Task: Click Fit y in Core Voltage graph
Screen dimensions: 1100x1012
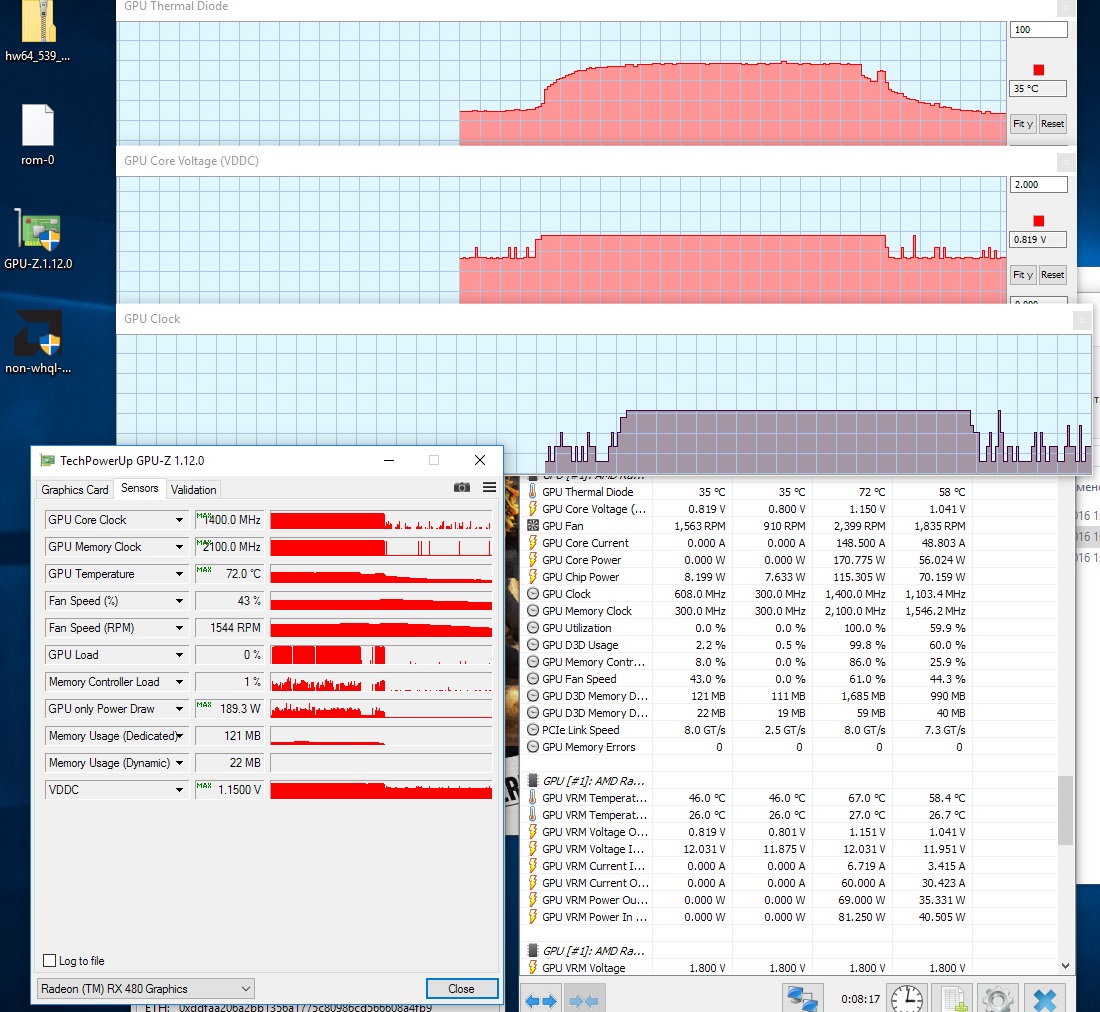Action: (1023, 274)
